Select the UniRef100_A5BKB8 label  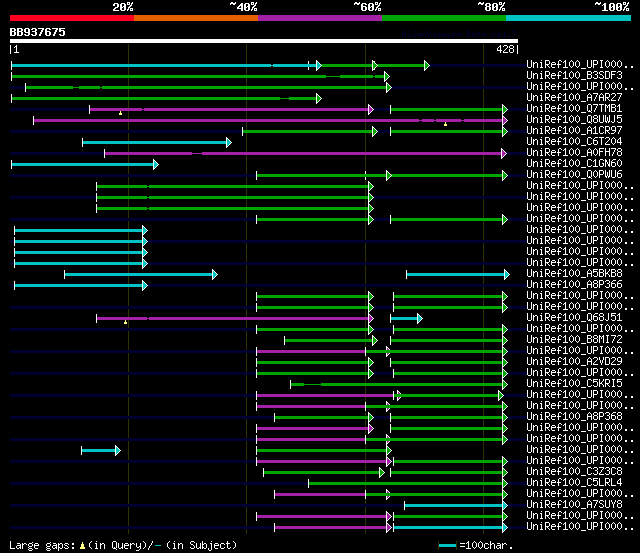click(x=574, y=273)
